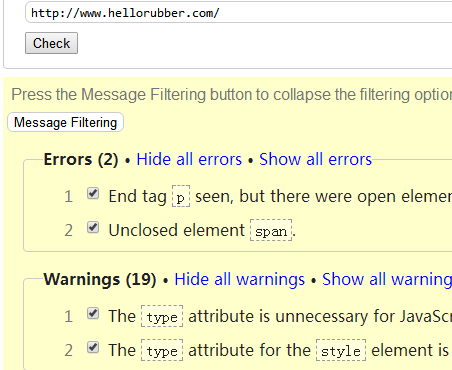Image resolution: width=452 pixels, height=370 pixels.
Task: Click the 'type' code tag in warning 1
Action: pyautogui.click(x=162, y=316)
